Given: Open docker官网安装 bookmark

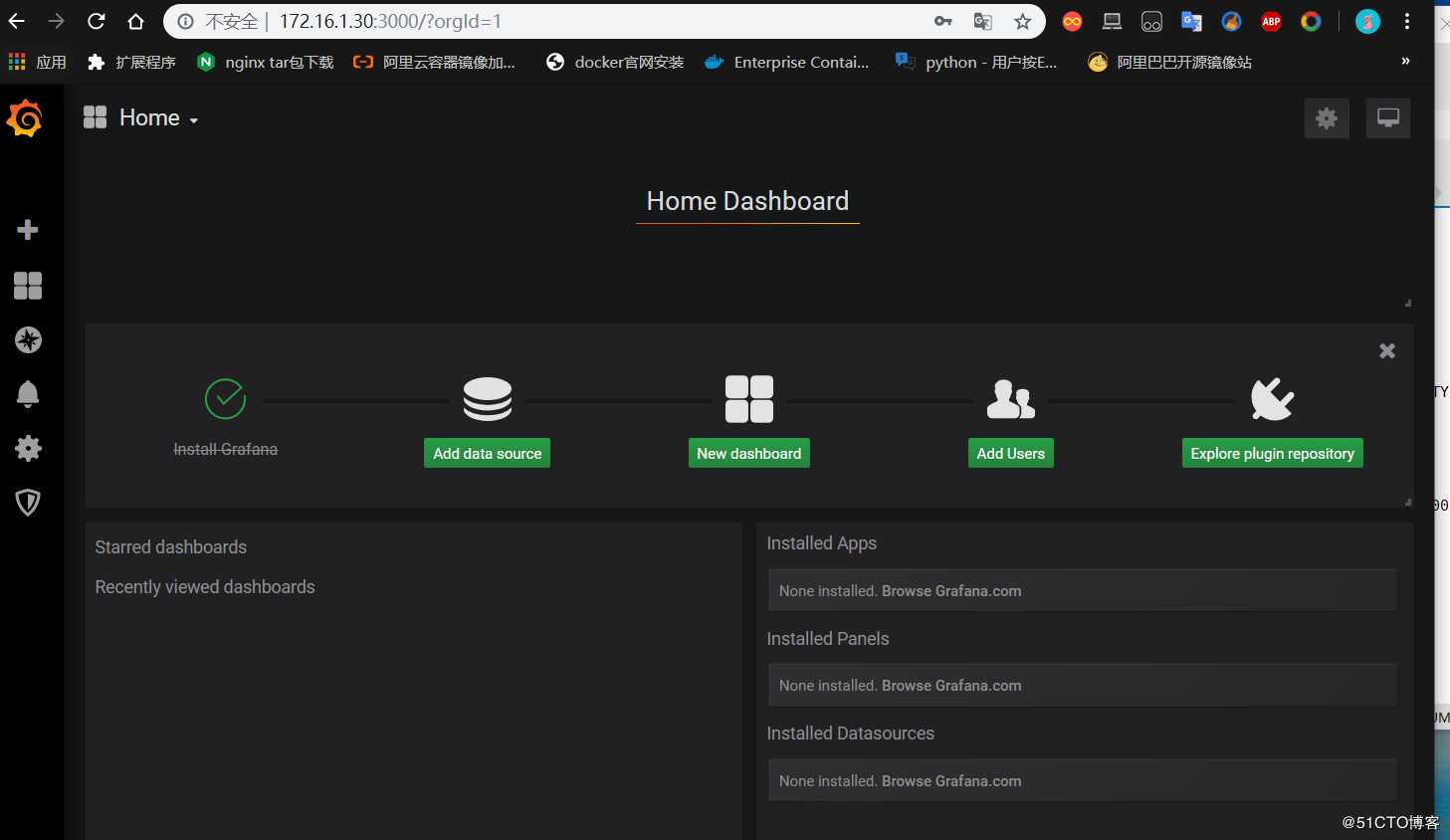Looking at the screenshot, I should [x=615, y=62].
